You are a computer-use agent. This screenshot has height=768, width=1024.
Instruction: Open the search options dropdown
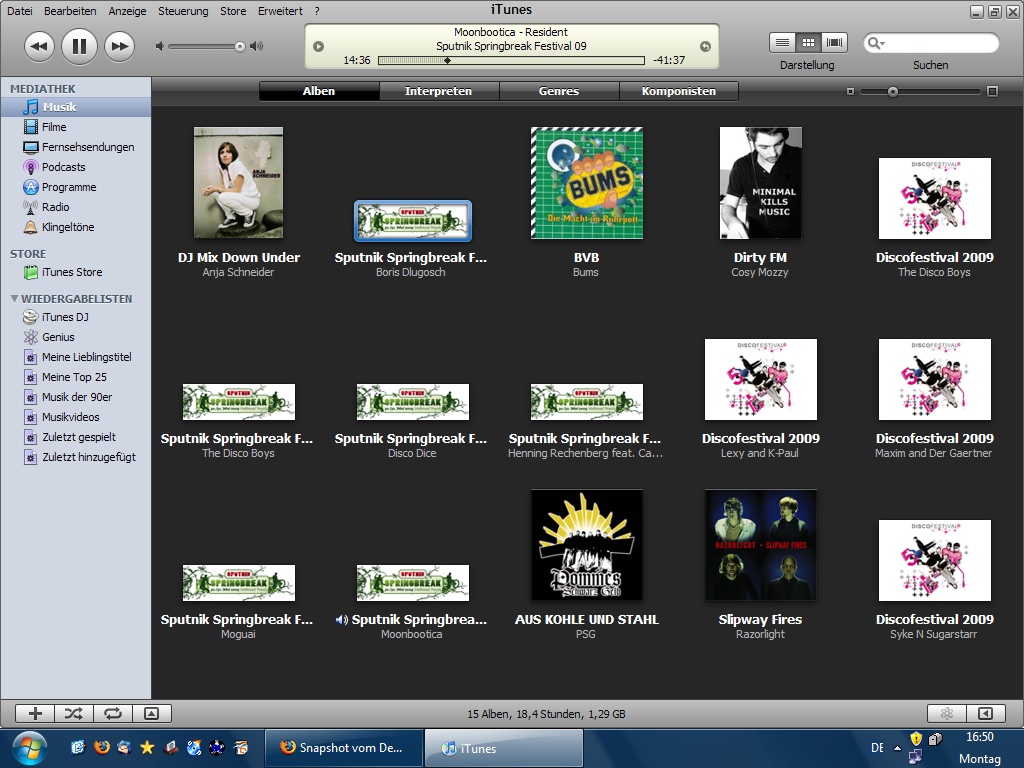click(876, 44)
